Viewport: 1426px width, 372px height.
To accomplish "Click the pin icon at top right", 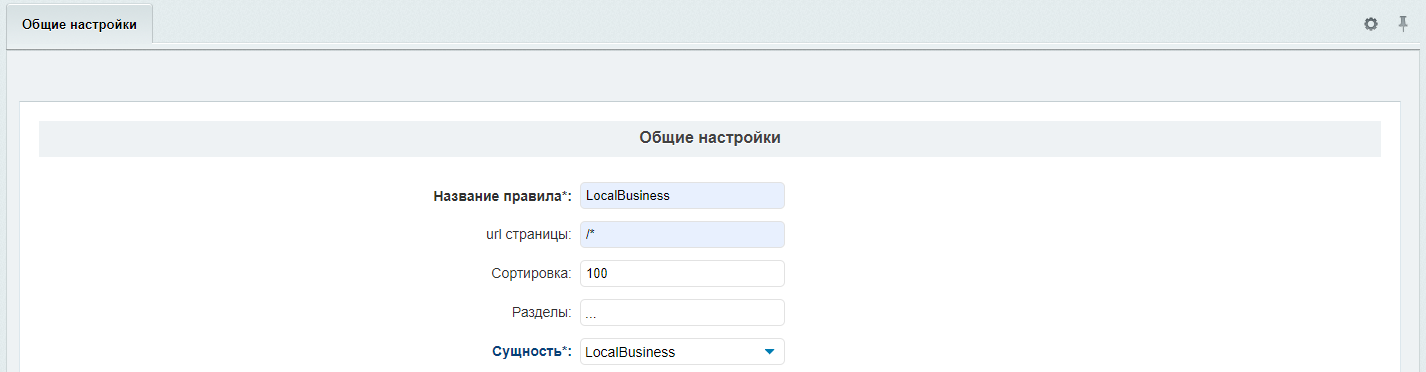I will pos(1403,23).
